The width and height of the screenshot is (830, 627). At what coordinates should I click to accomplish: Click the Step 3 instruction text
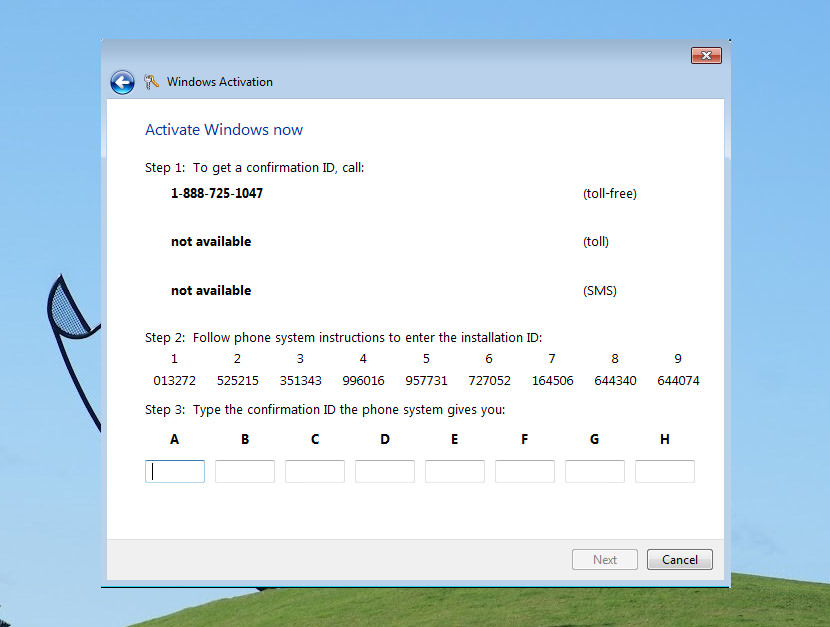[325, 410]
